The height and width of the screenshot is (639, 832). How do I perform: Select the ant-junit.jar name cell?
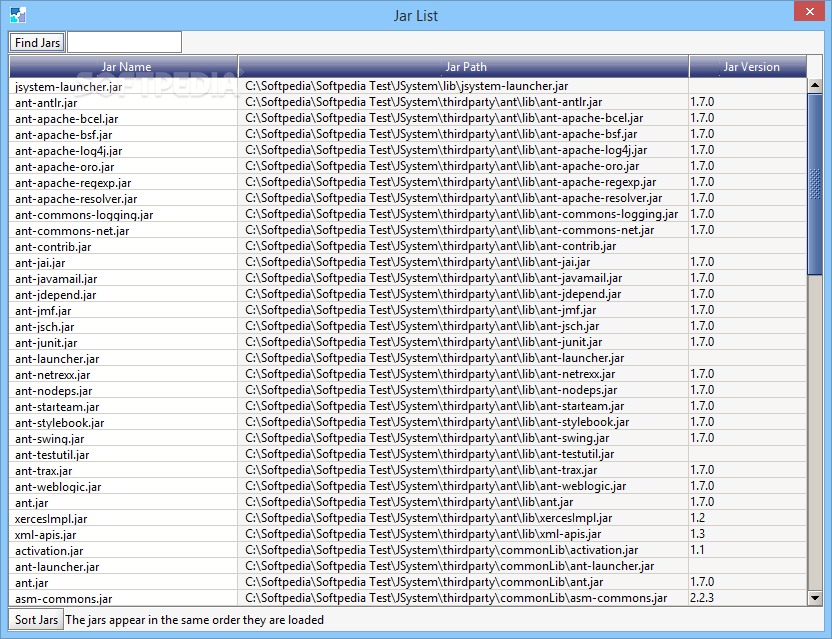(x=124, y=342)
